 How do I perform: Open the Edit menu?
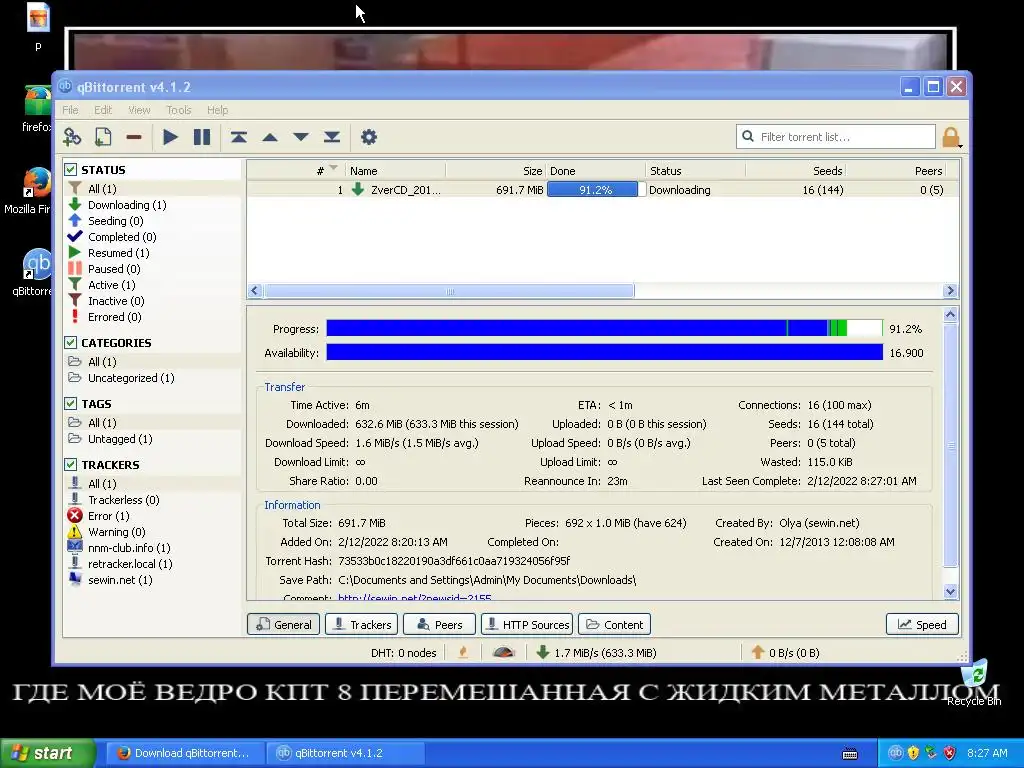pos(103,110)
